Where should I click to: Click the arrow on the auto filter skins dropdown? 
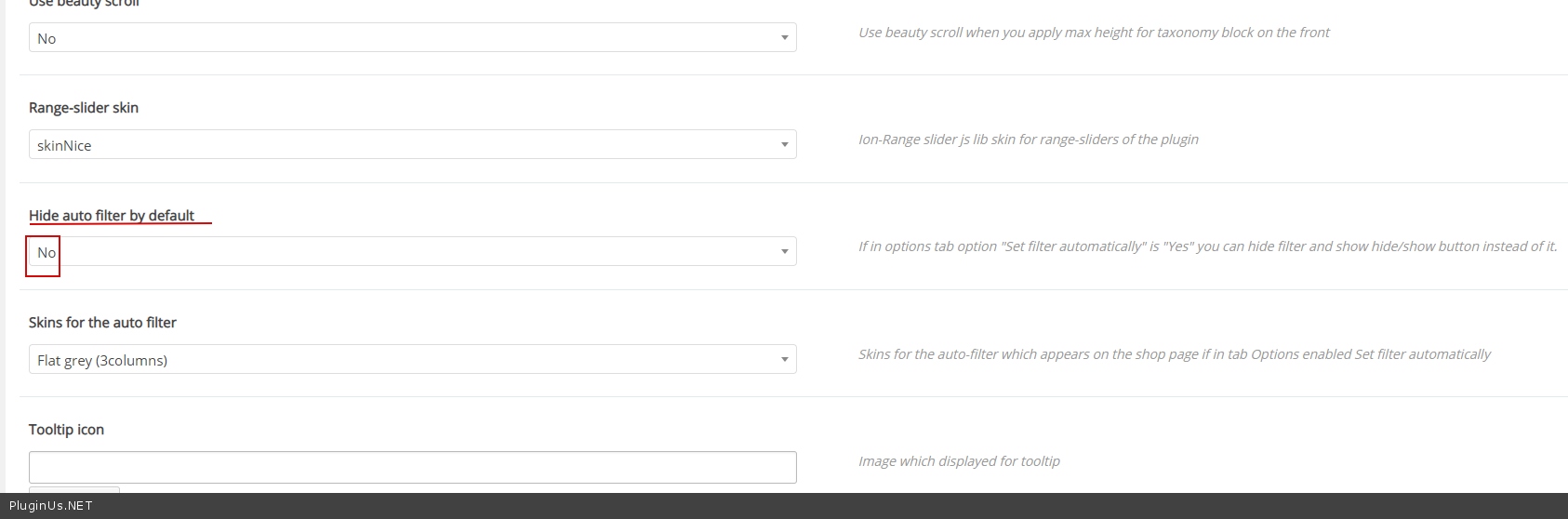tap(784, 360)
